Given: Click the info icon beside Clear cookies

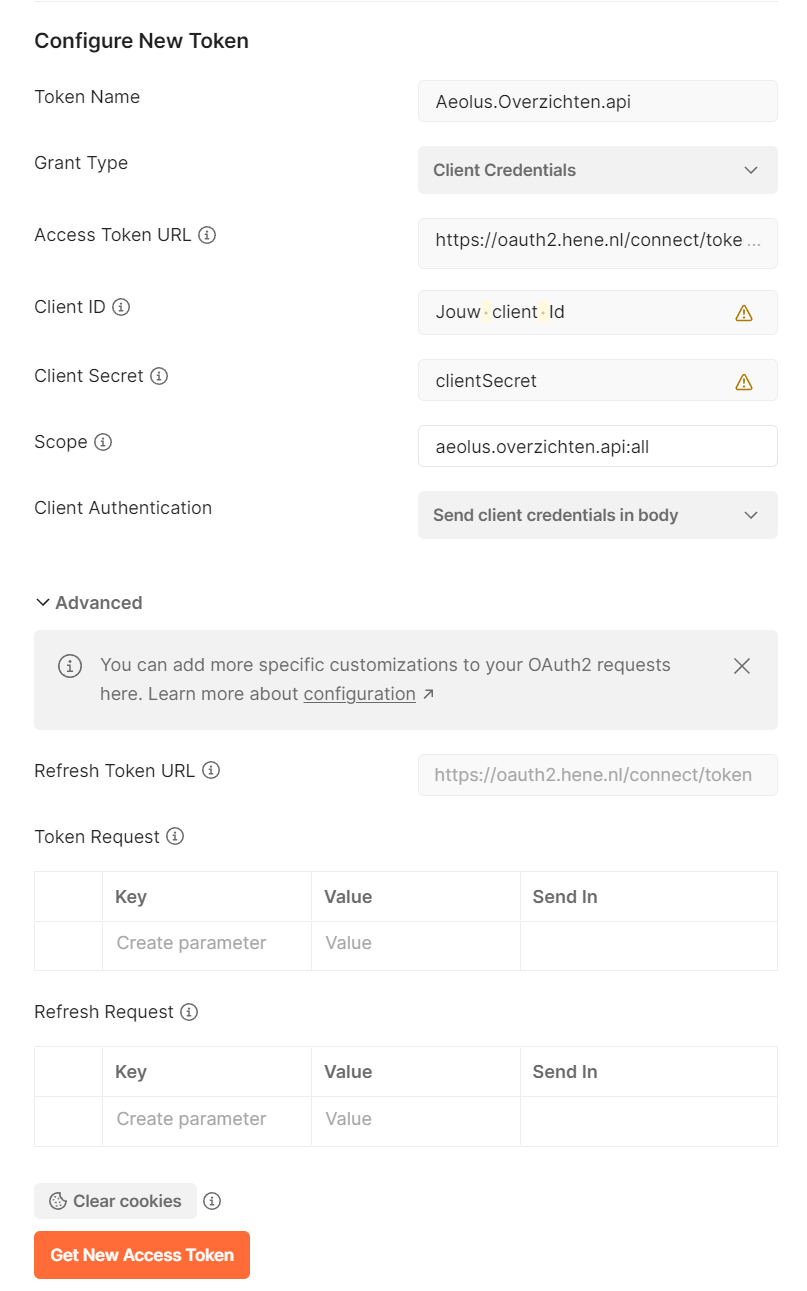Looking at the screenshot, I should (212, 1201).
